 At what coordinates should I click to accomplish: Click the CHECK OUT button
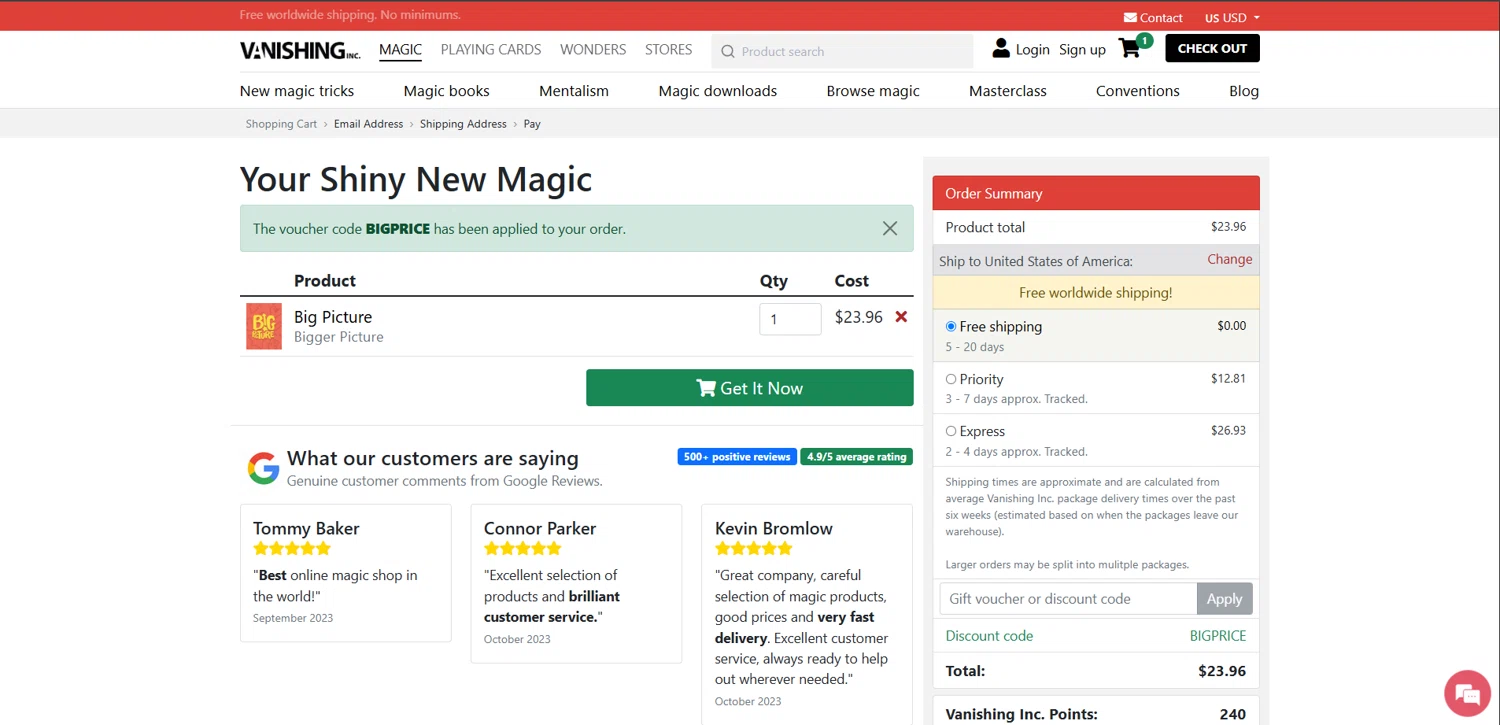1213,48
